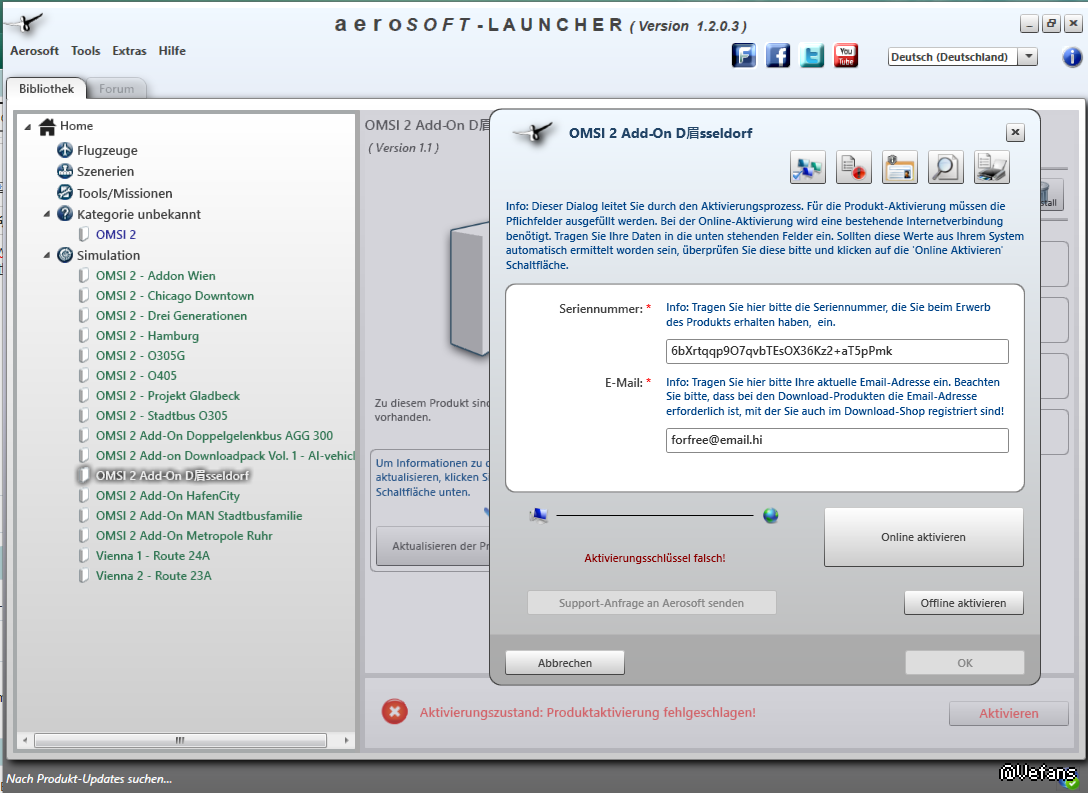Viewport: 1088px width, 793px height.
Task: Open the Aerosoft forum social icon
Action: 743,56
